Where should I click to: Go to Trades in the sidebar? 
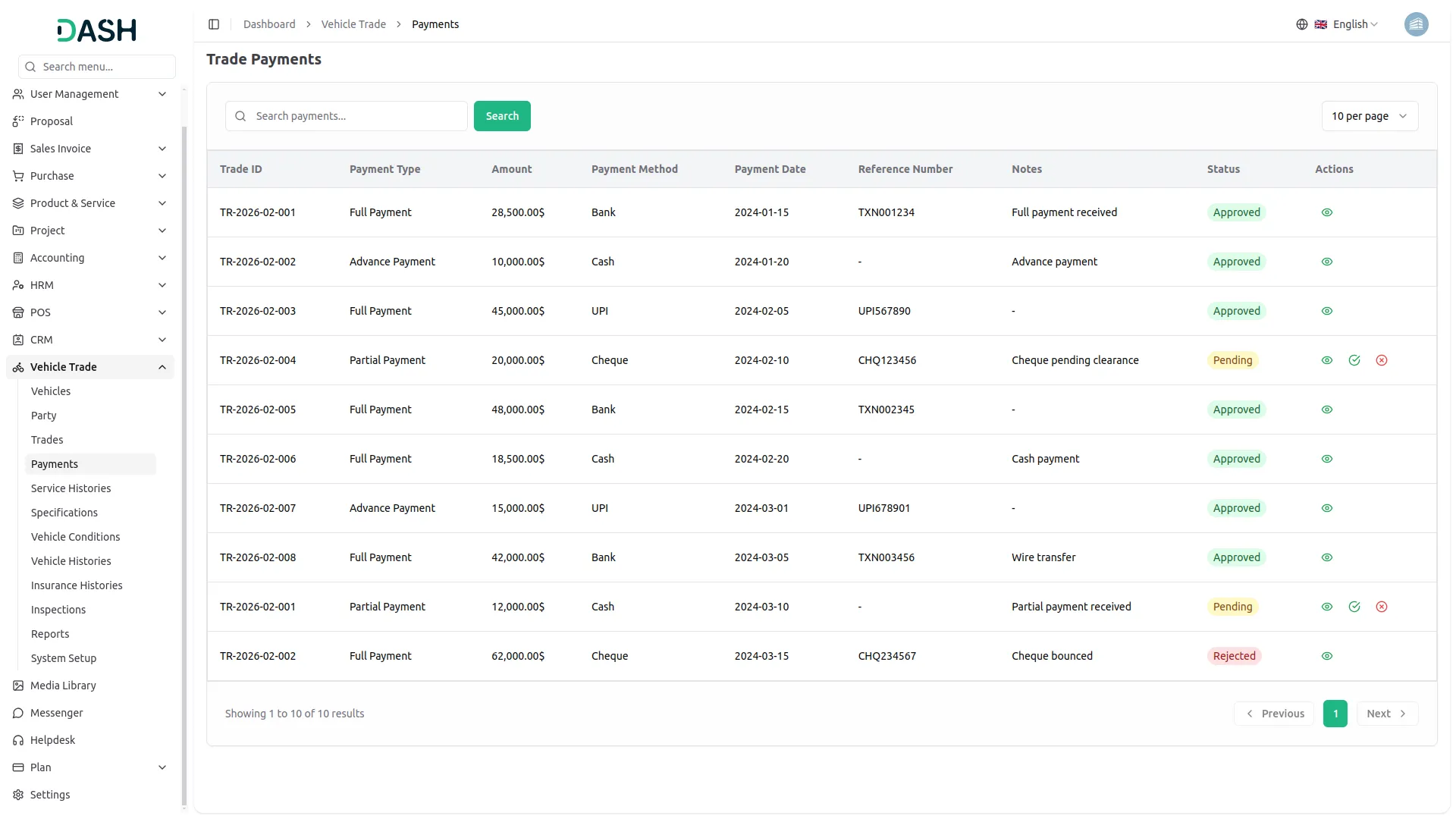[x=47, y=440]
